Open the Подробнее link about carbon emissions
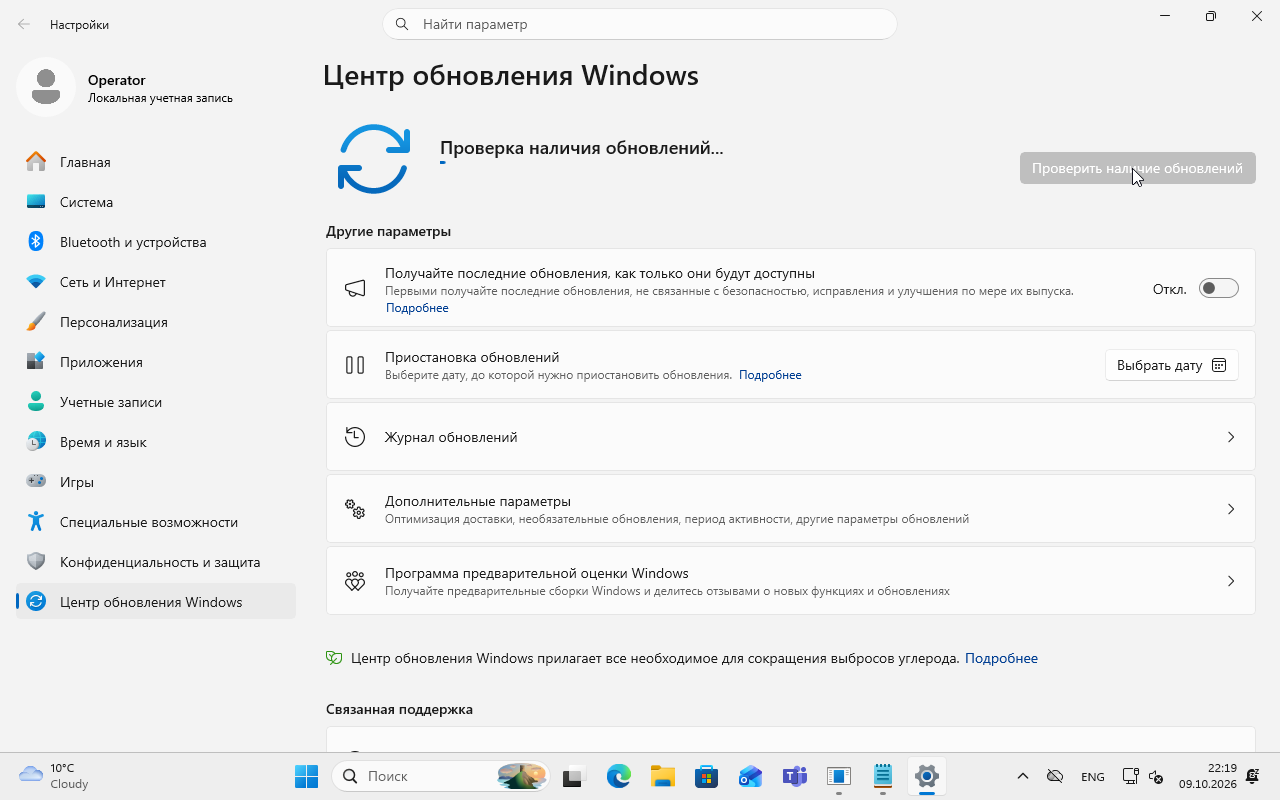This screenshot has width=1280, height=800. [x=1001, y=658]
